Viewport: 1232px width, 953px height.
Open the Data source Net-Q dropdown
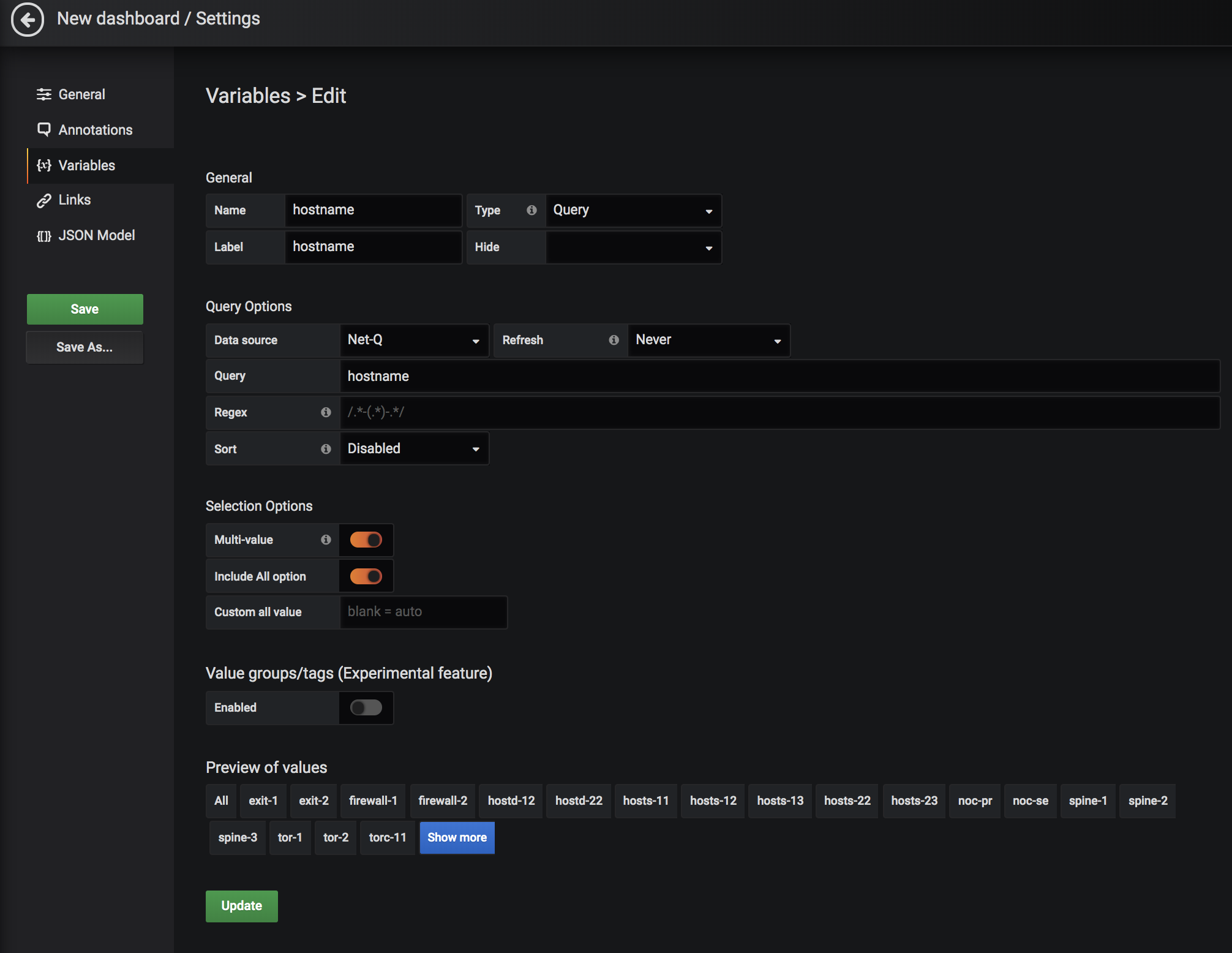tap(414, 340)
